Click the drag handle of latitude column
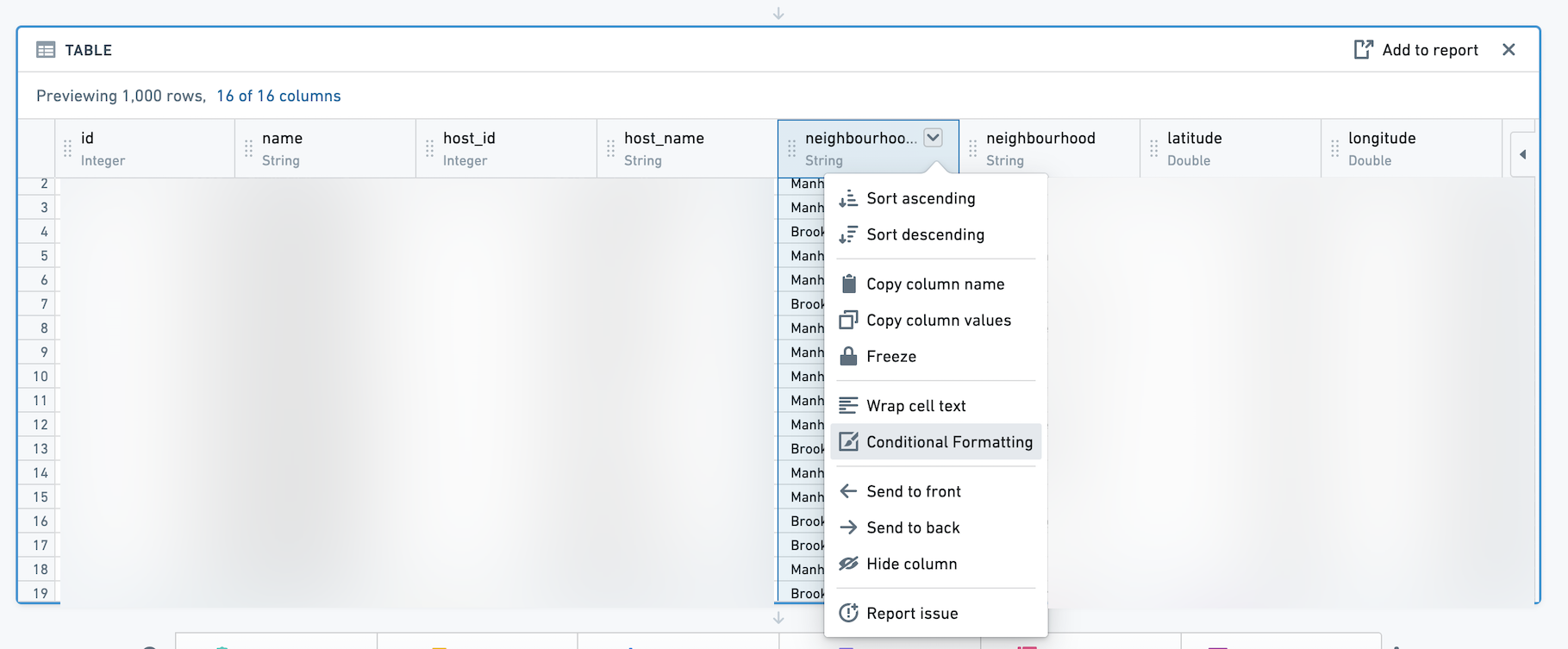The image size is (1568, 649). click(1153, 149)
